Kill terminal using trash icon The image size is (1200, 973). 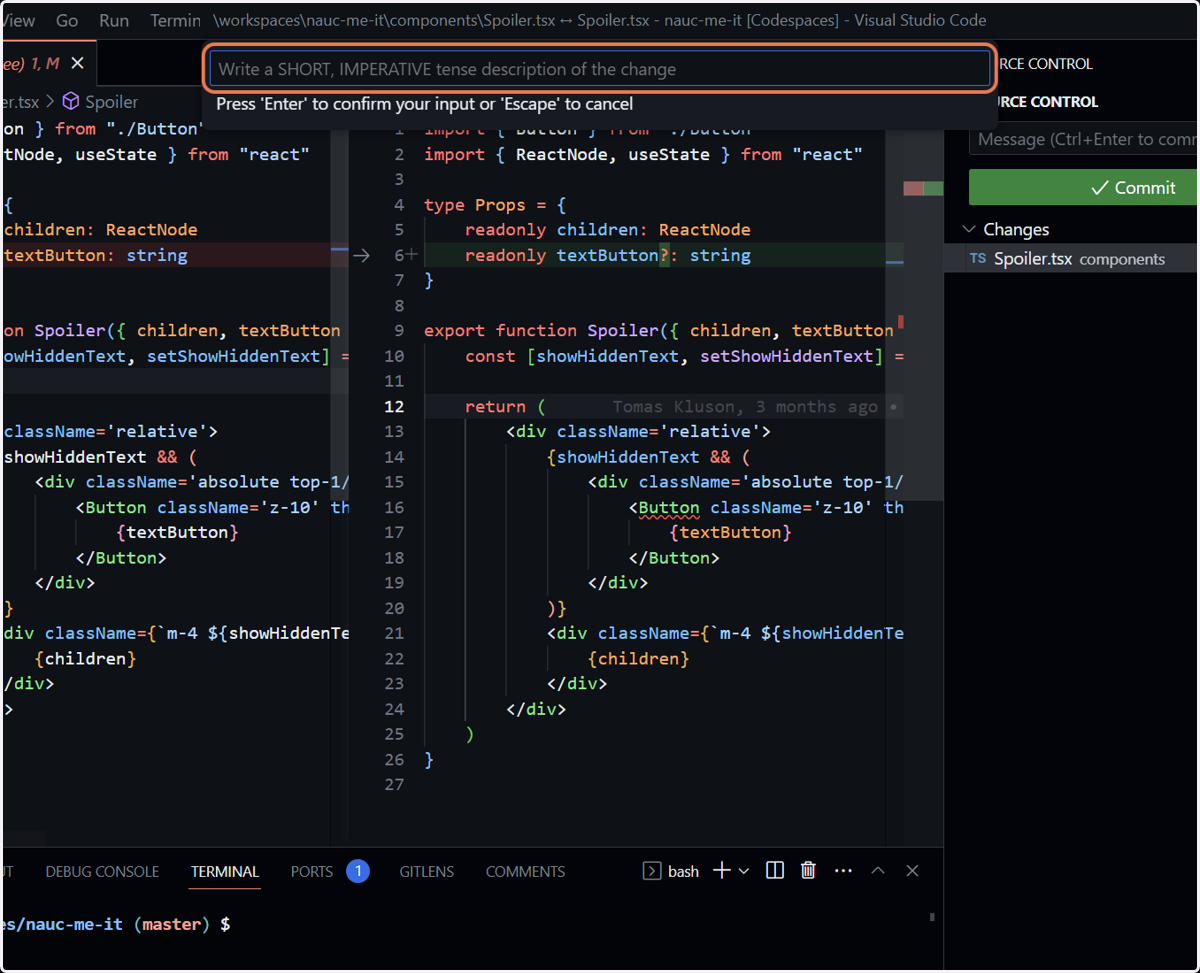808,871
